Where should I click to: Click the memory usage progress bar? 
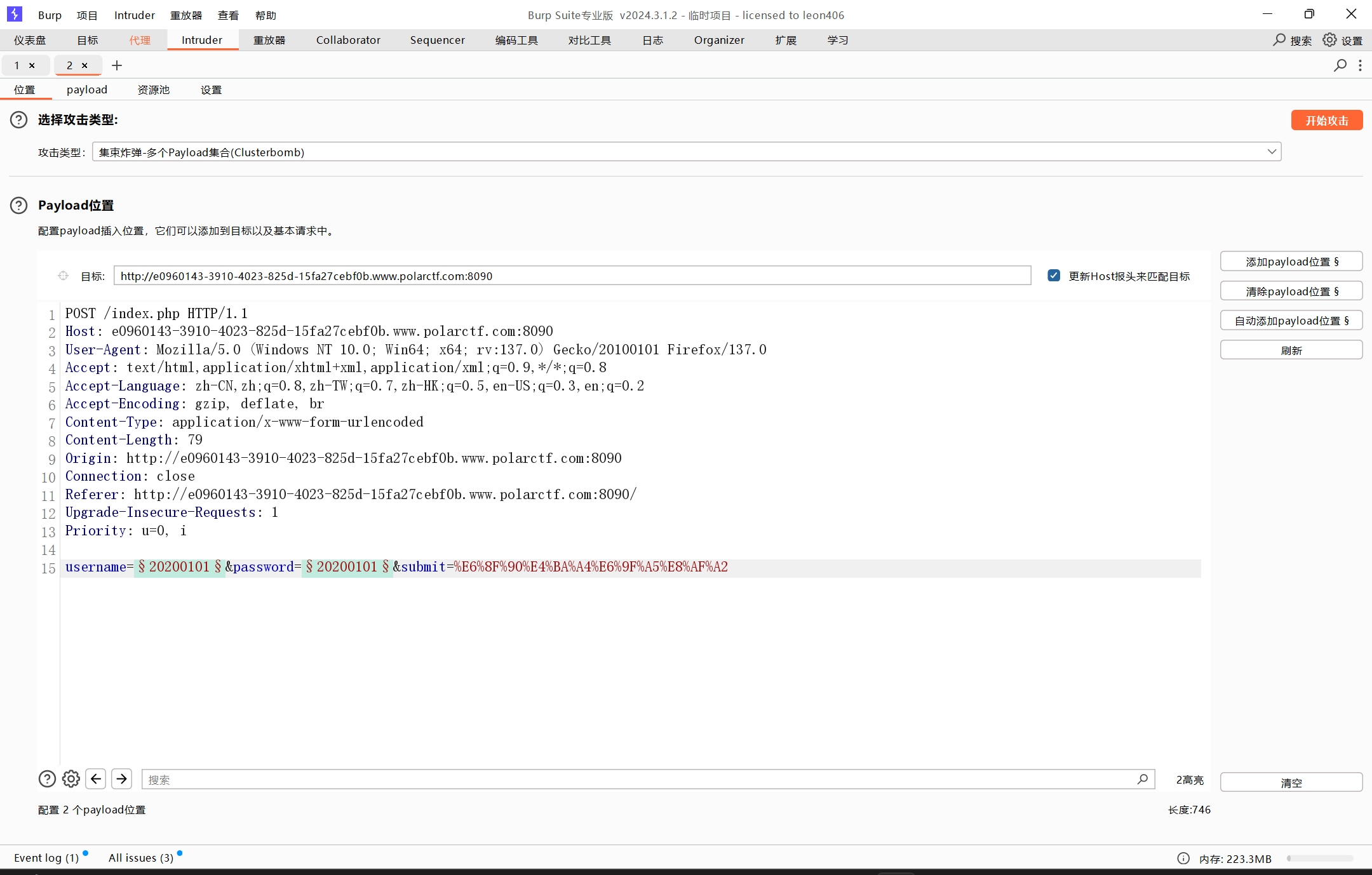pyautogui.click(x=1320, y=858)
